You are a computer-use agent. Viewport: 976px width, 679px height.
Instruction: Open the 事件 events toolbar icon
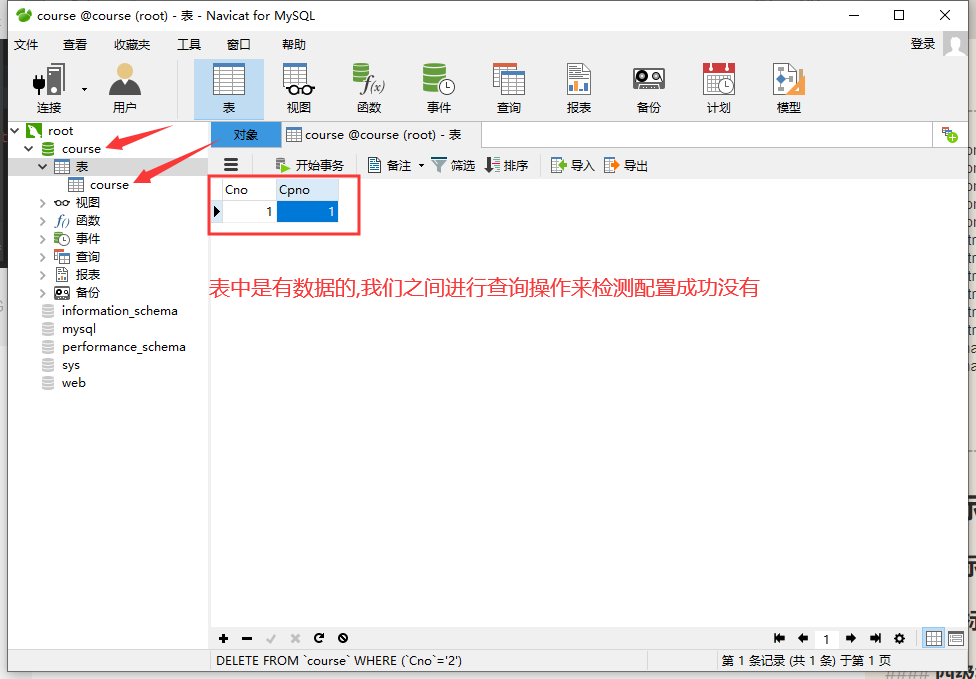click(439, 88)
